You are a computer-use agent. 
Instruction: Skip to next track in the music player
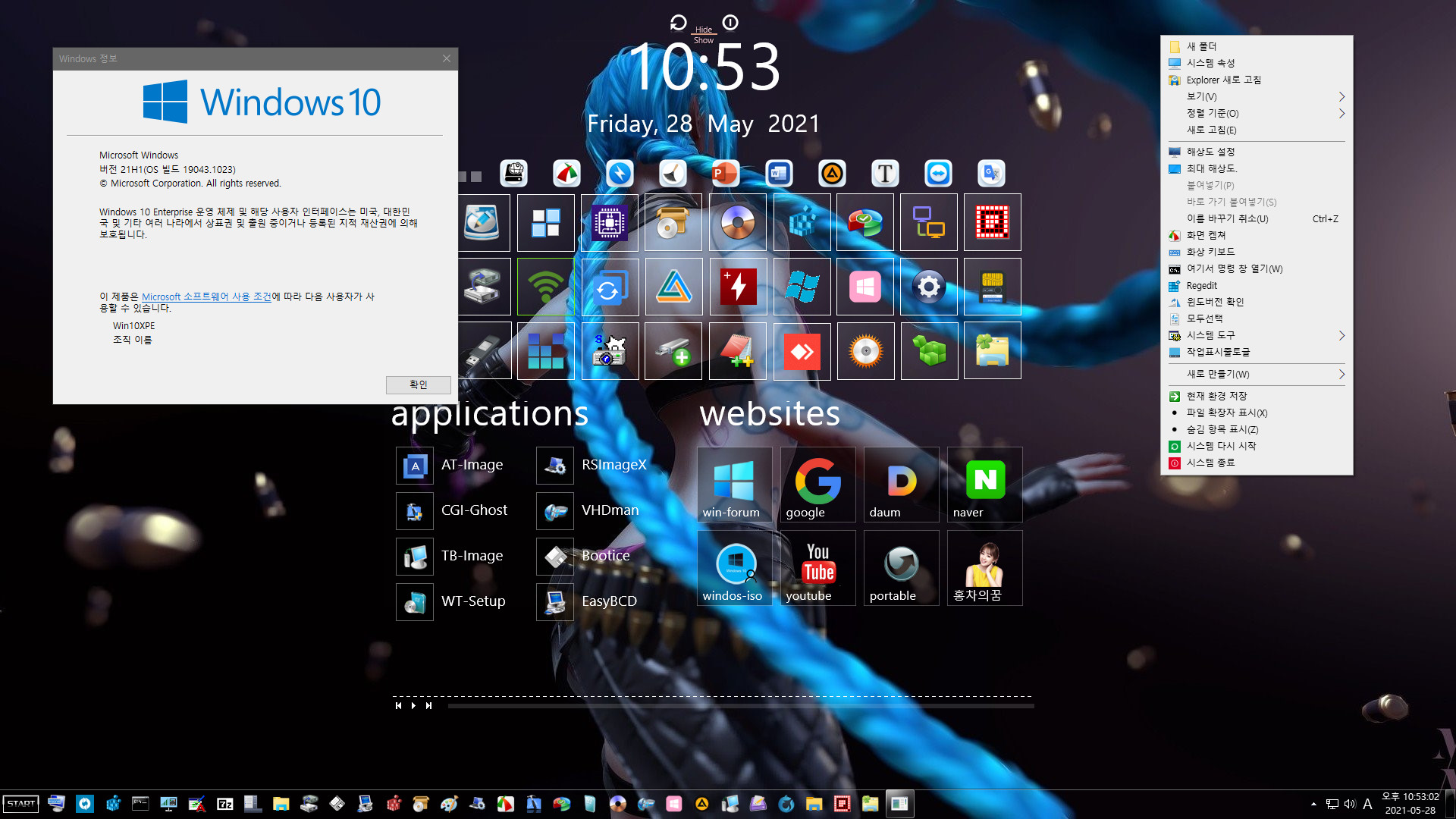point(428,706)
